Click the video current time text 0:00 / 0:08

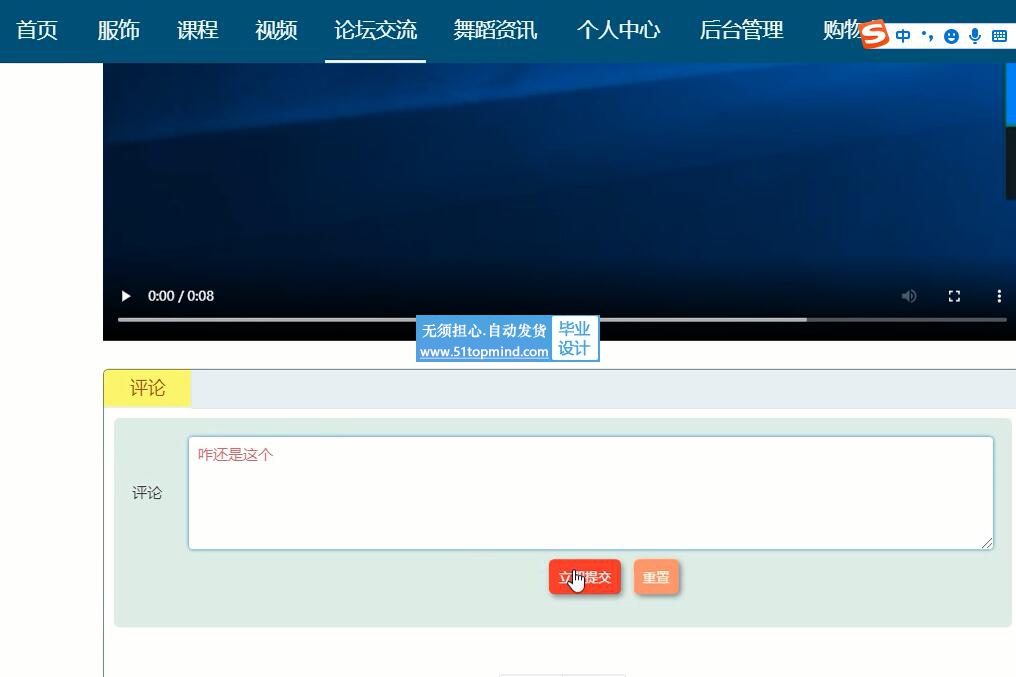[181, 296]
